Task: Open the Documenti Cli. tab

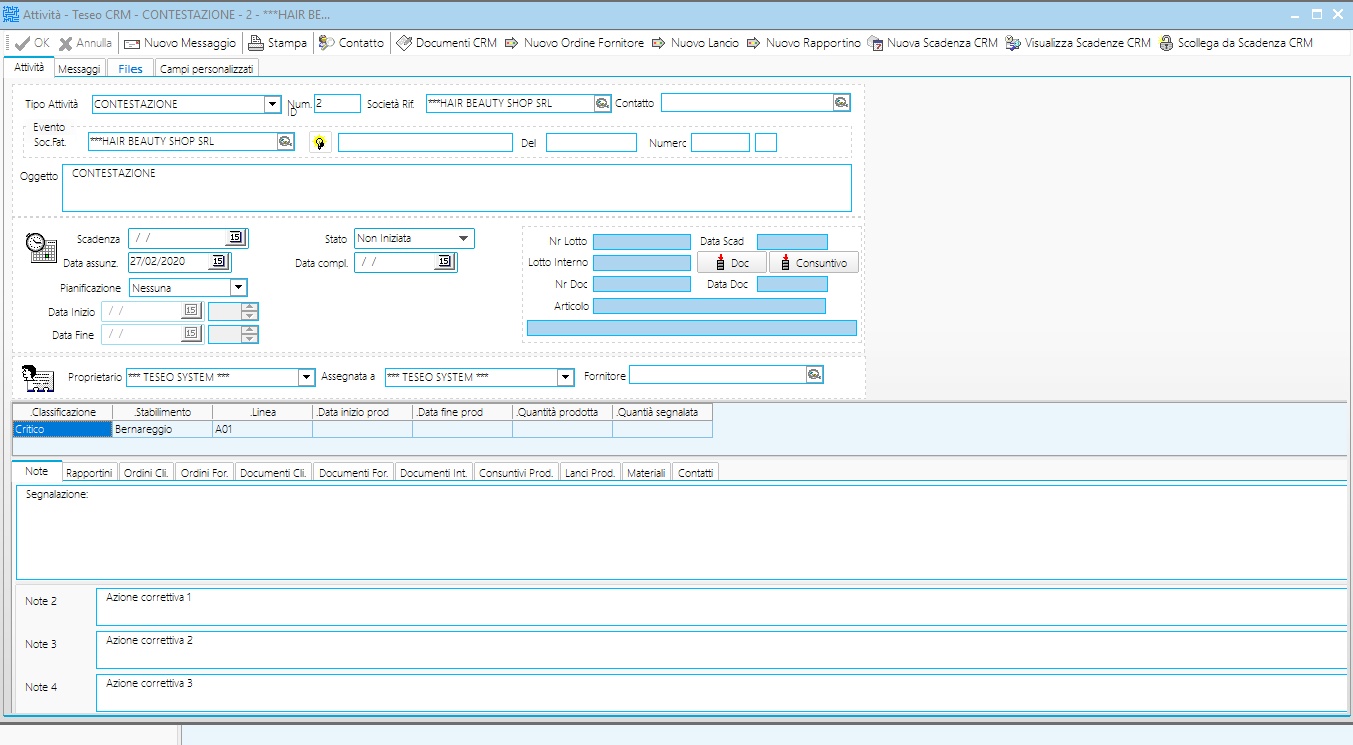Action: pos(274,472)
